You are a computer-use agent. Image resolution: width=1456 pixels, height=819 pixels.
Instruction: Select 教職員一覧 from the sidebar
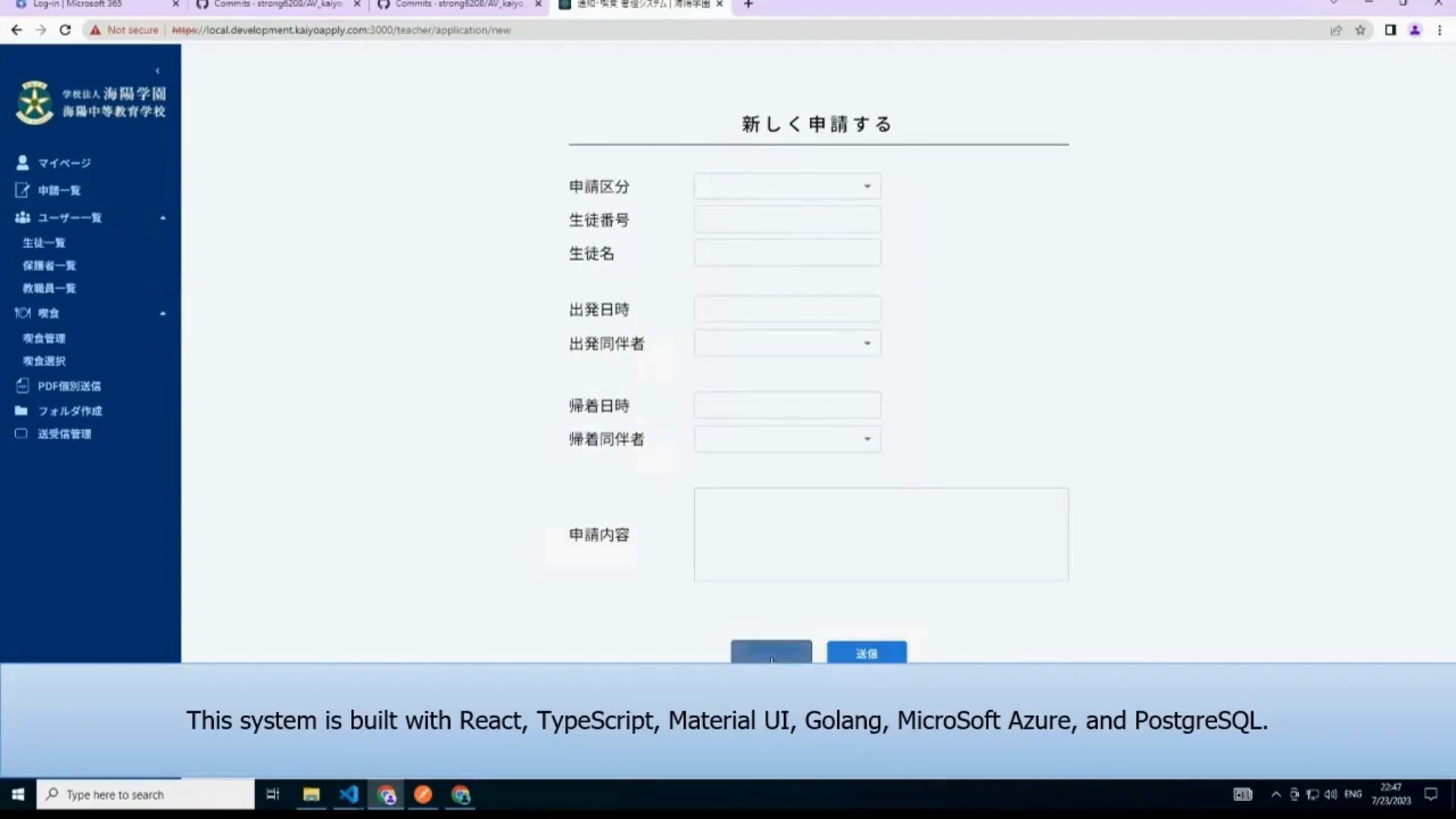(49, 288)
